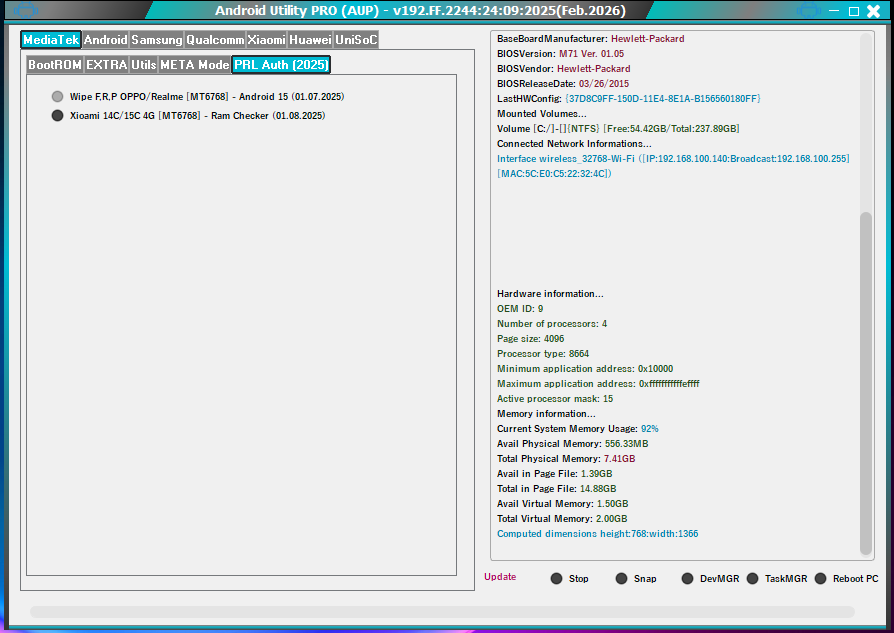Open the BootROM sub-tab
This screenshot has height=633, width=894.
click(55, 65)
